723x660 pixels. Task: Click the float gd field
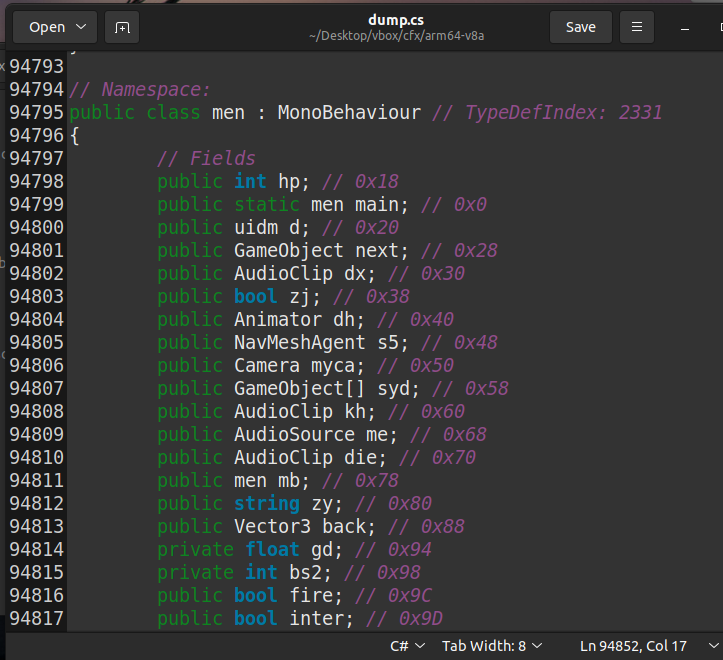[294, 550]
